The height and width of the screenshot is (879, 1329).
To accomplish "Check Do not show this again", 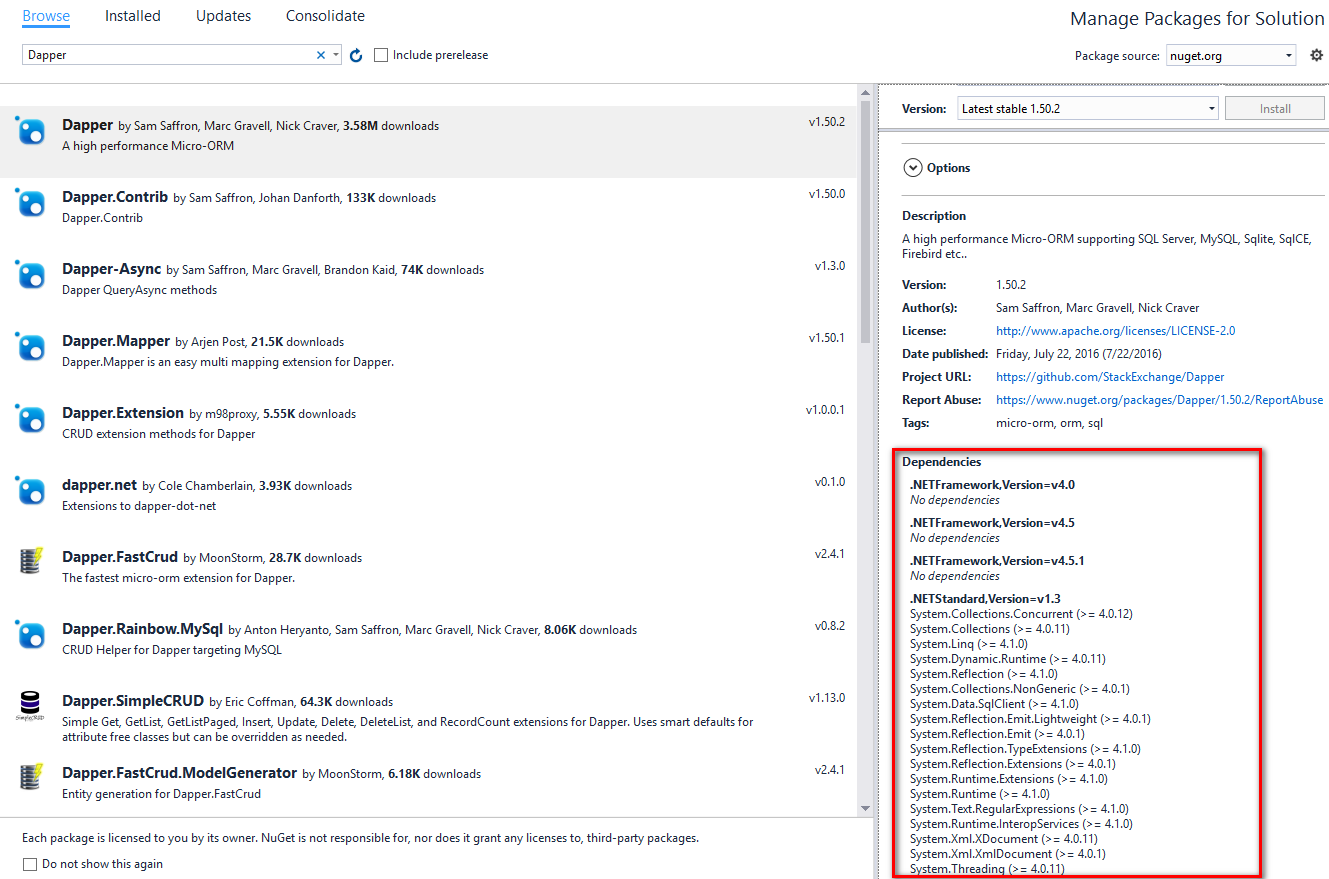I will pyautogui.click(x=29, y=864).
